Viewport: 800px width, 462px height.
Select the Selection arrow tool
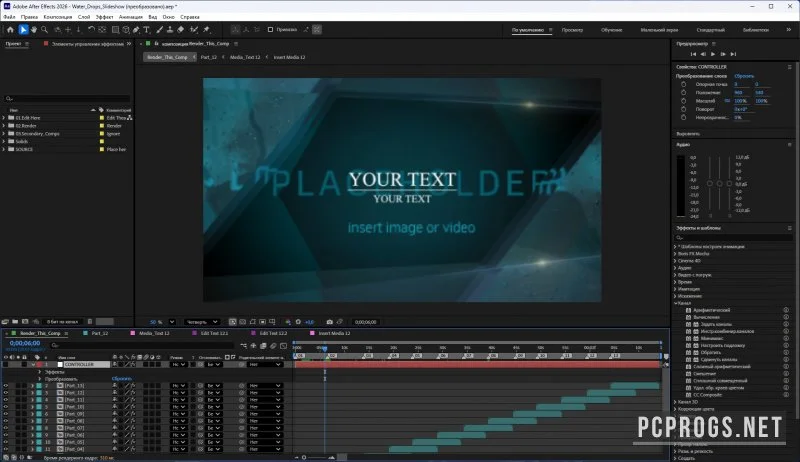23,30
